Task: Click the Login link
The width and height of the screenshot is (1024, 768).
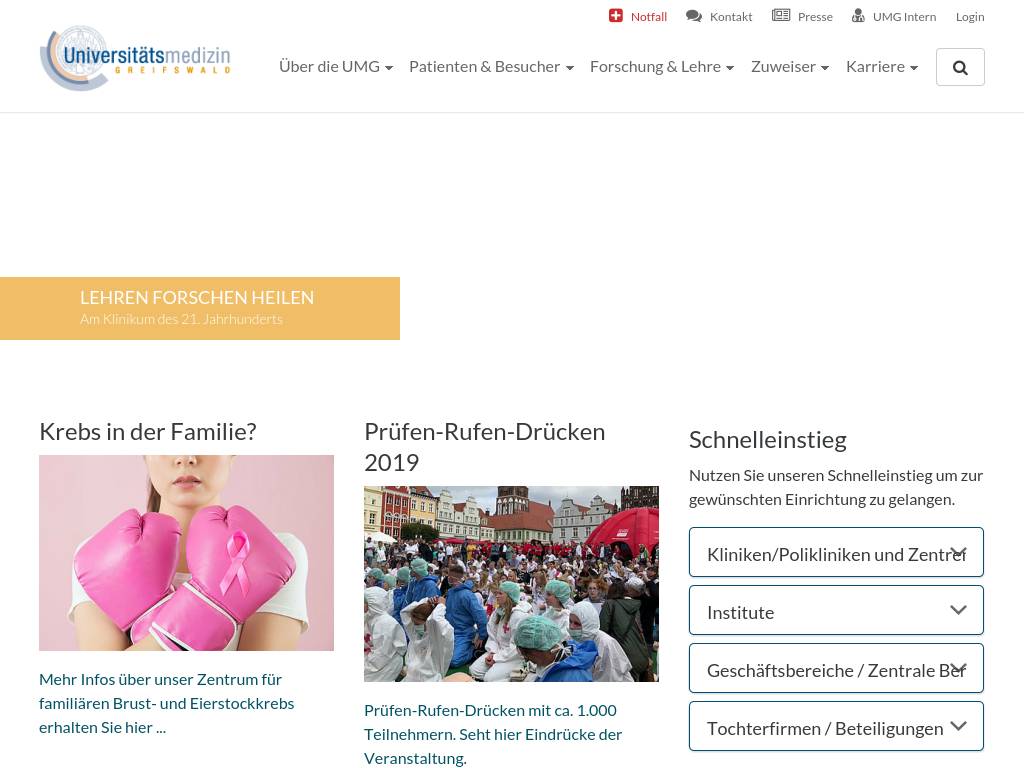Action: [970, 17]
